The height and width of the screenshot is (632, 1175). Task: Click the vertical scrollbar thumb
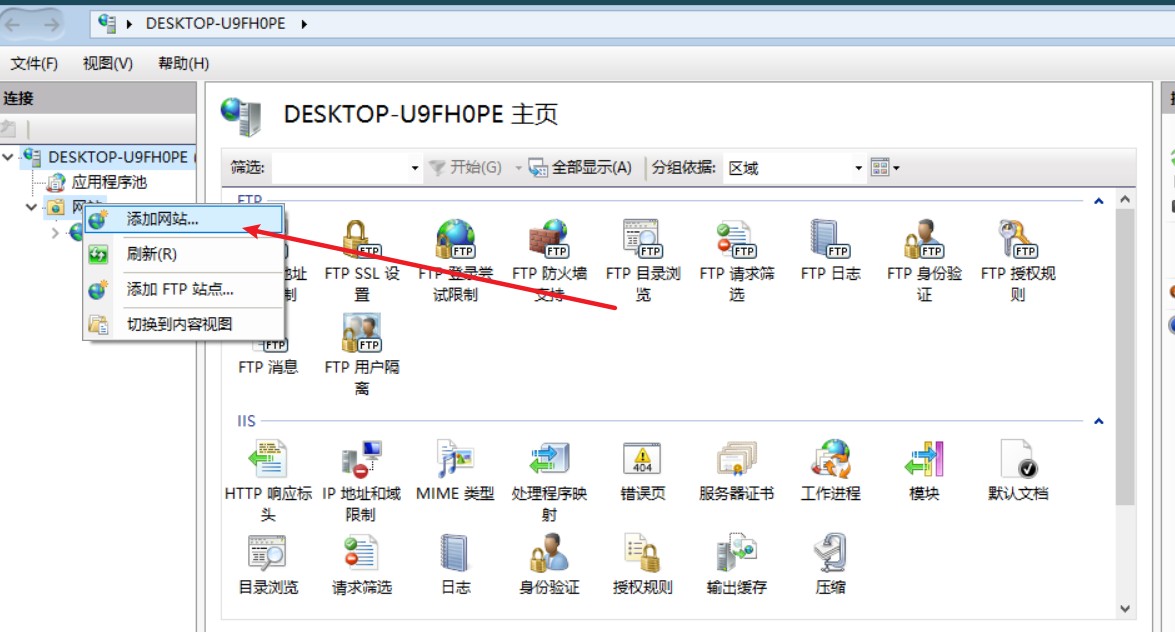(1125, 357)
